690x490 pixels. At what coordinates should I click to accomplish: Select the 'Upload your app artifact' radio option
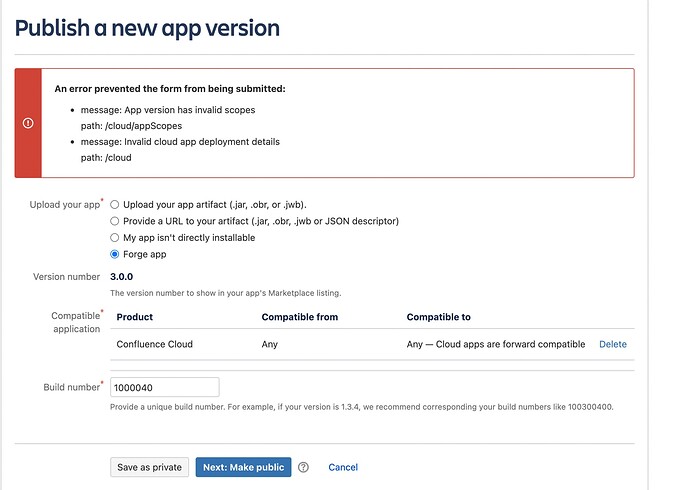click(x=115, y=204)
